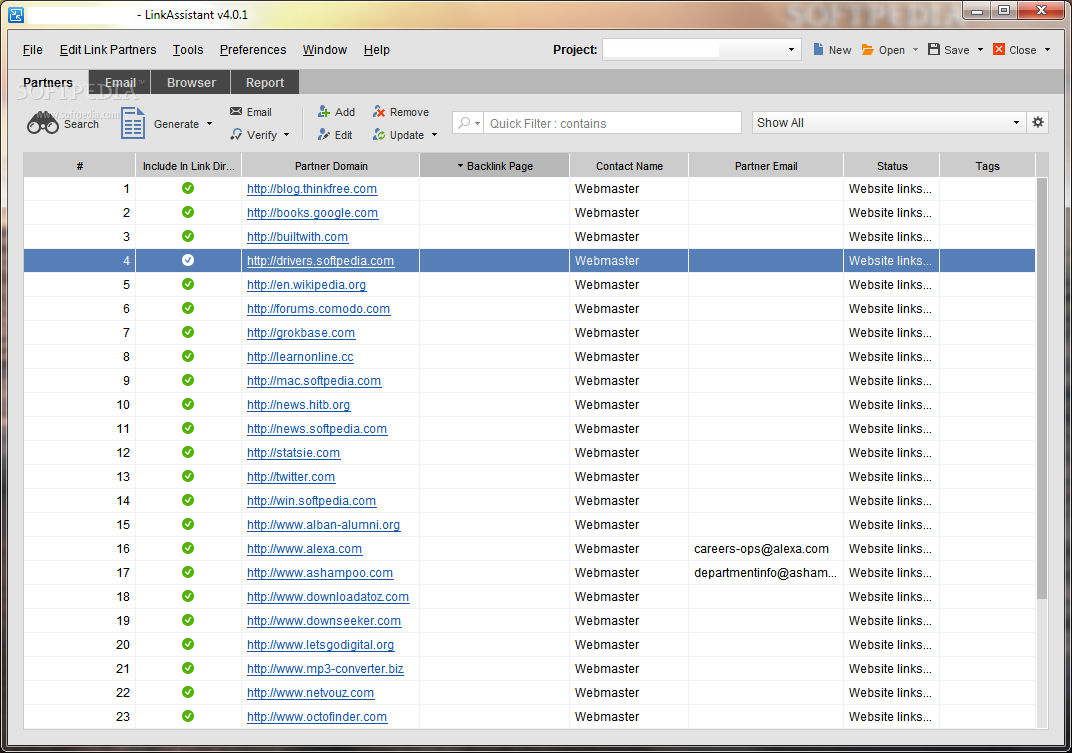Open the Preferences menu
The image size is (1072, 753).
click(253, 49)
